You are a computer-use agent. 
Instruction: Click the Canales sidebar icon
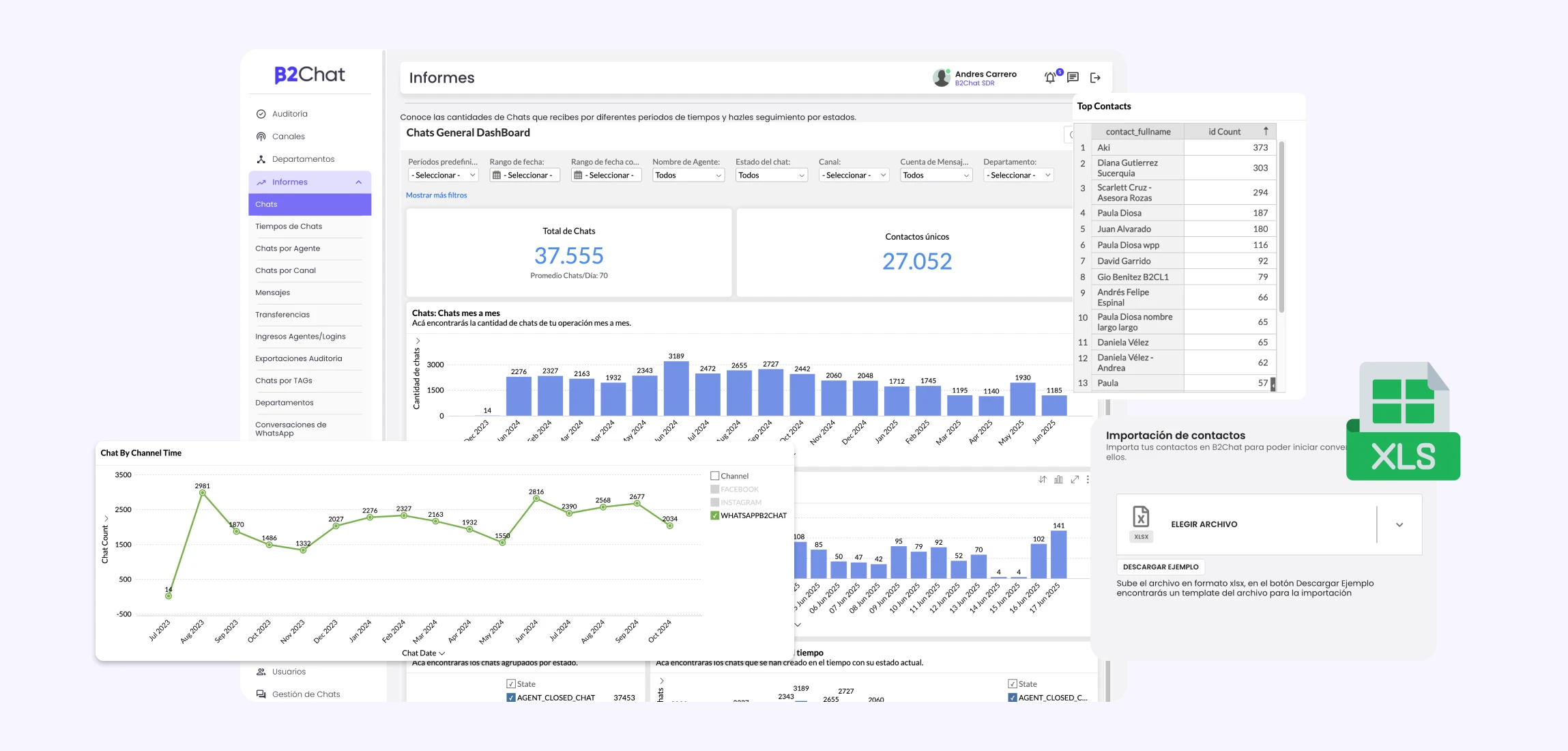point(261,137)
